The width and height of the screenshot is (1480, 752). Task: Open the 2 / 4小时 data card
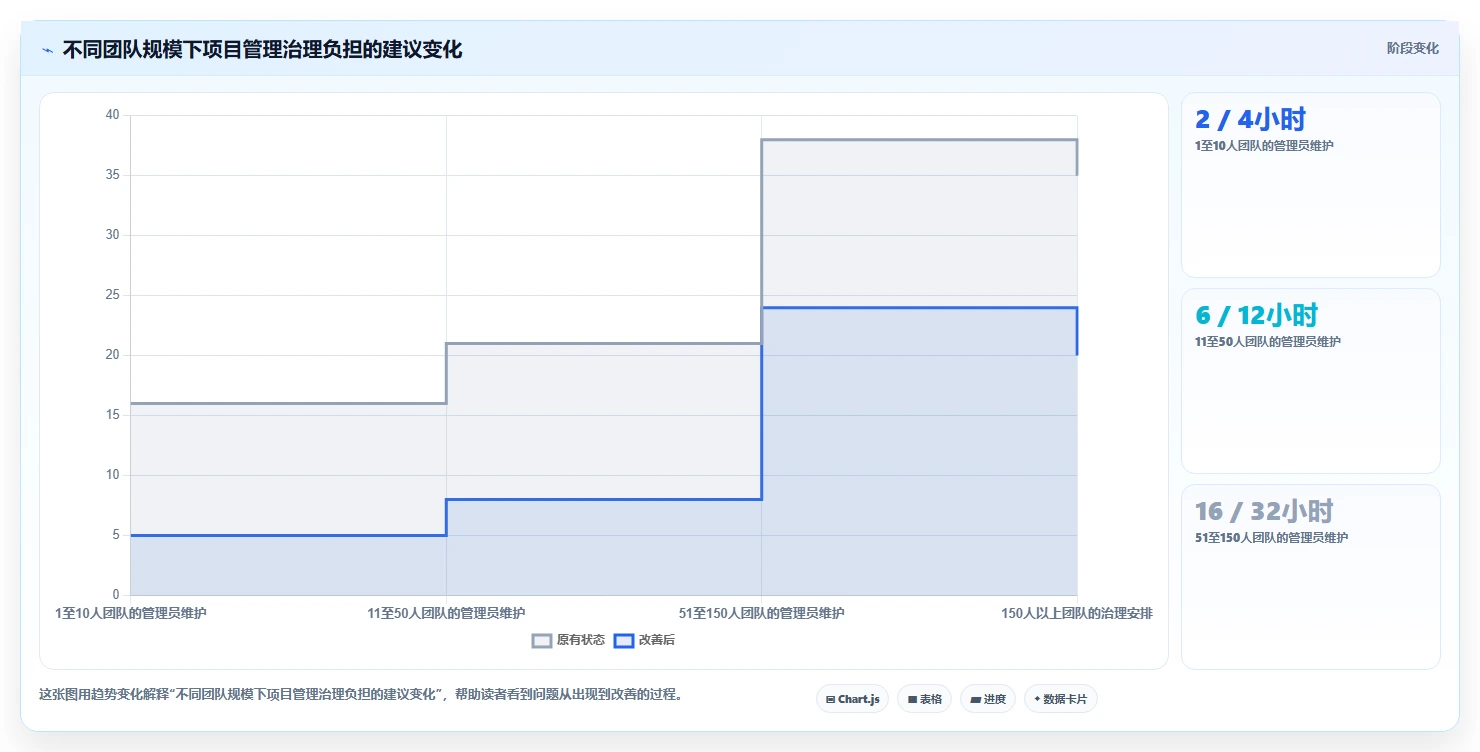[x=1310, y=185]
